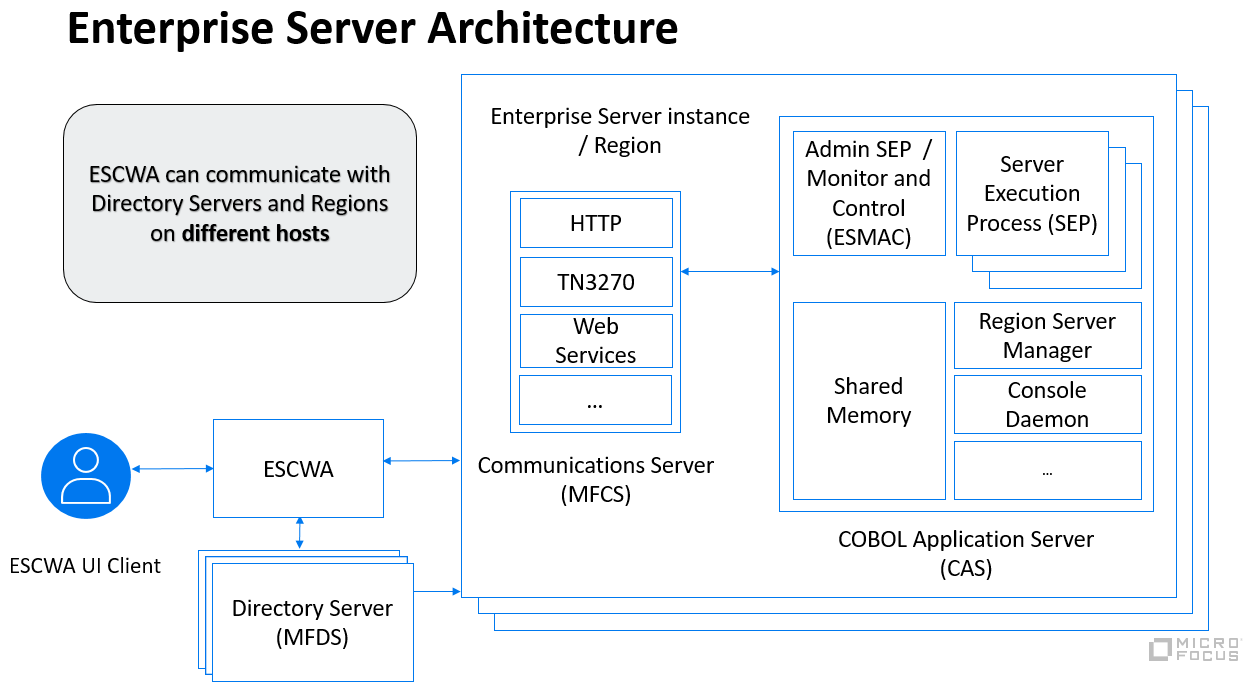Enable the TN3270 protocol entry

coord(596,281)
